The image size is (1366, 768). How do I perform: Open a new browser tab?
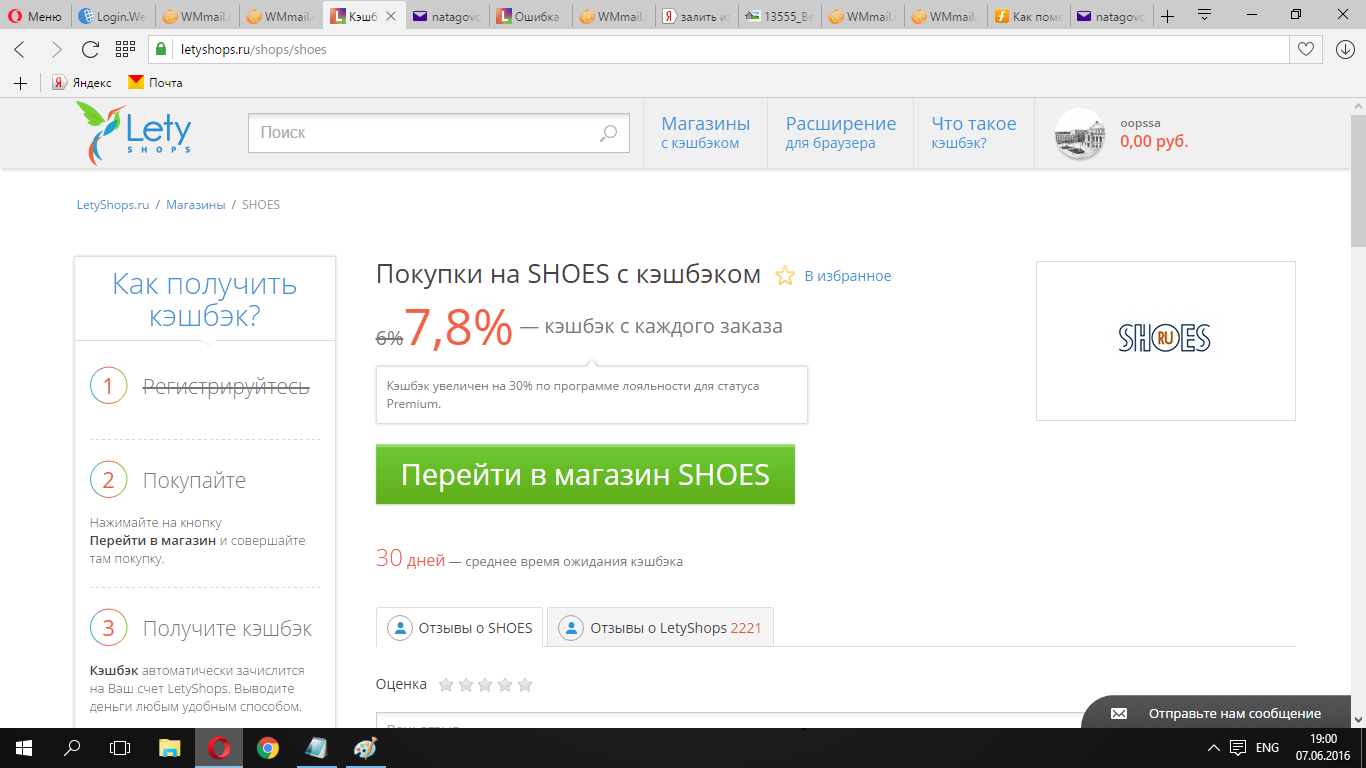pos(1167,16)
